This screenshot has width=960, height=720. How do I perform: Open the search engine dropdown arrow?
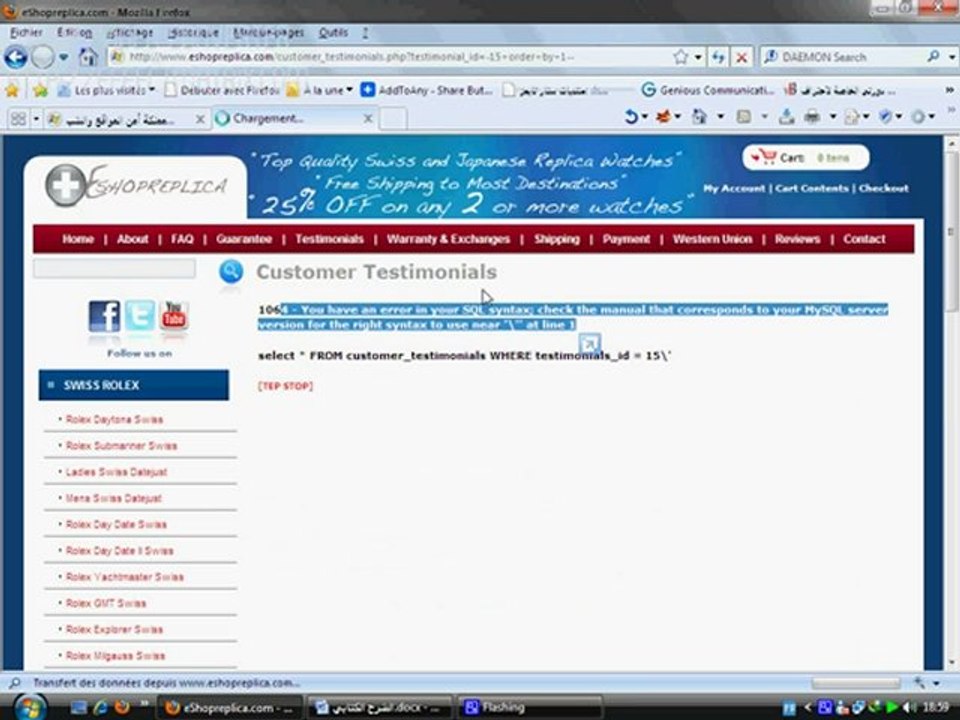952,57
